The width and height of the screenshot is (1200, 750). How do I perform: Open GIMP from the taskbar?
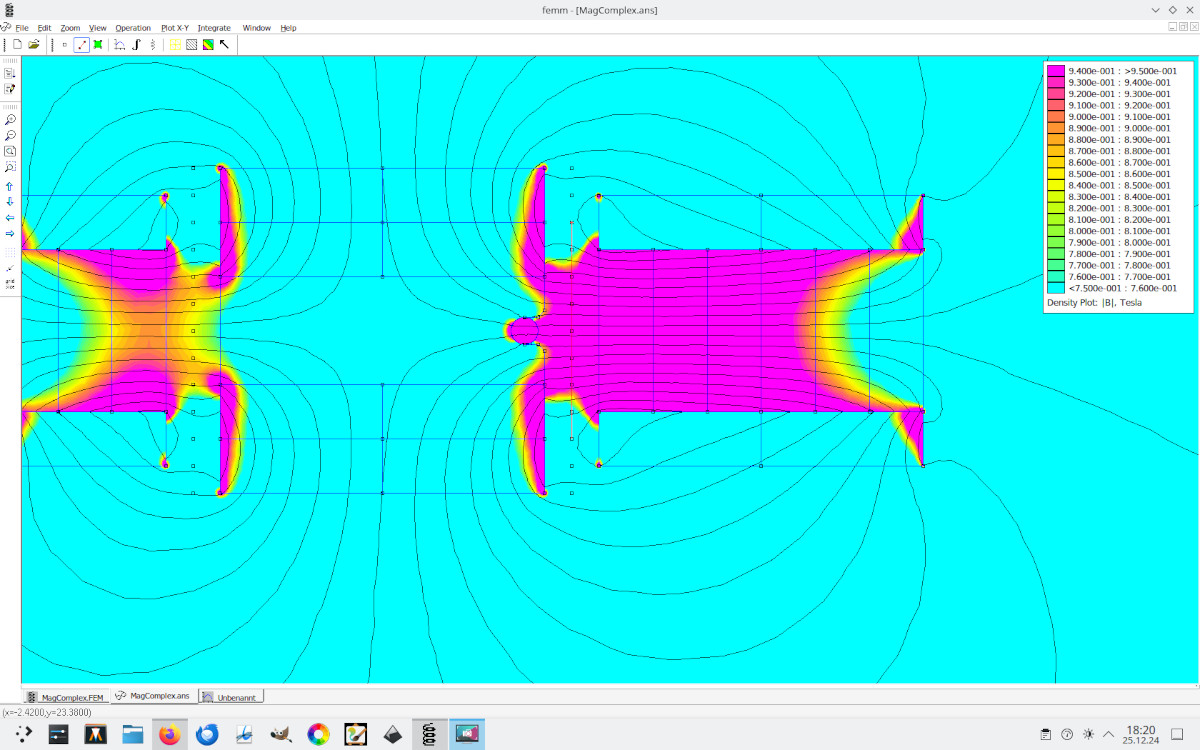pyautogui.click(x=281, y=735)
